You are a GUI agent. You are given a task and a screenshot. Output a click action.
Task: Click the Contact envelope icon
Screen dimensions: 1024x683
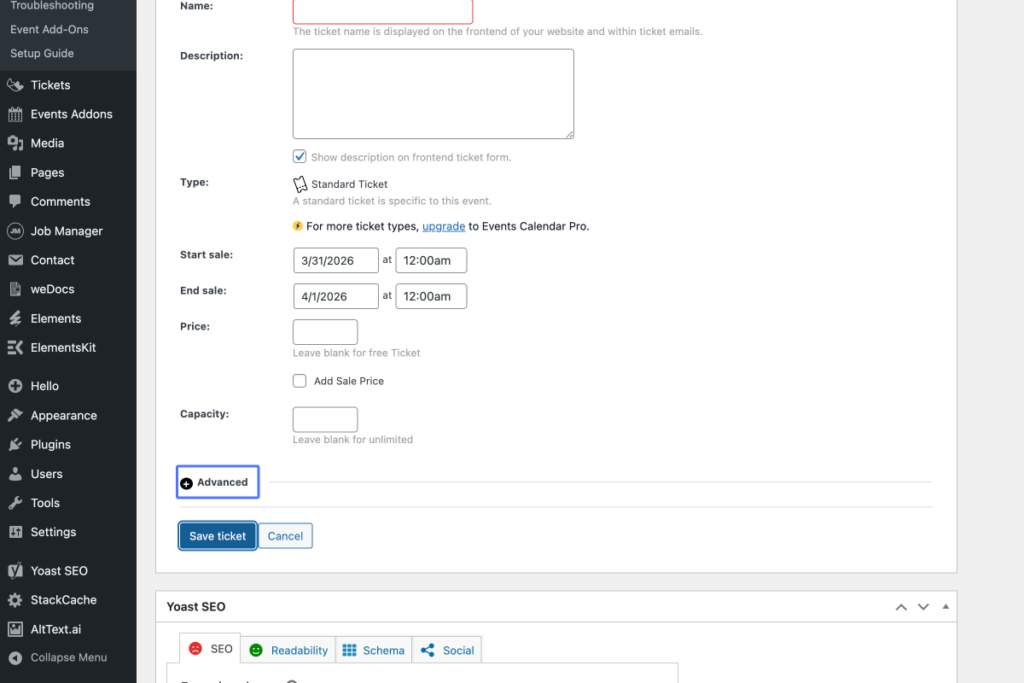15,260
